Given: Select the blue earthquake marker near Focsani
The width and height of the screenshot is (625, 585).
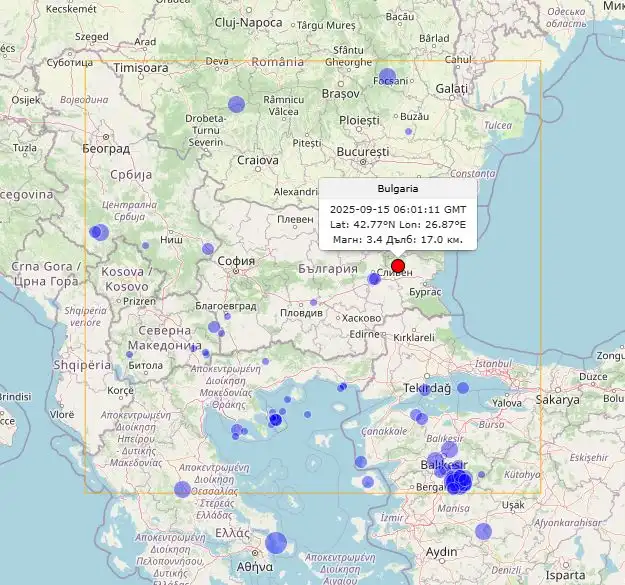Looking at the screenshot, I should (x=387, y=76).
